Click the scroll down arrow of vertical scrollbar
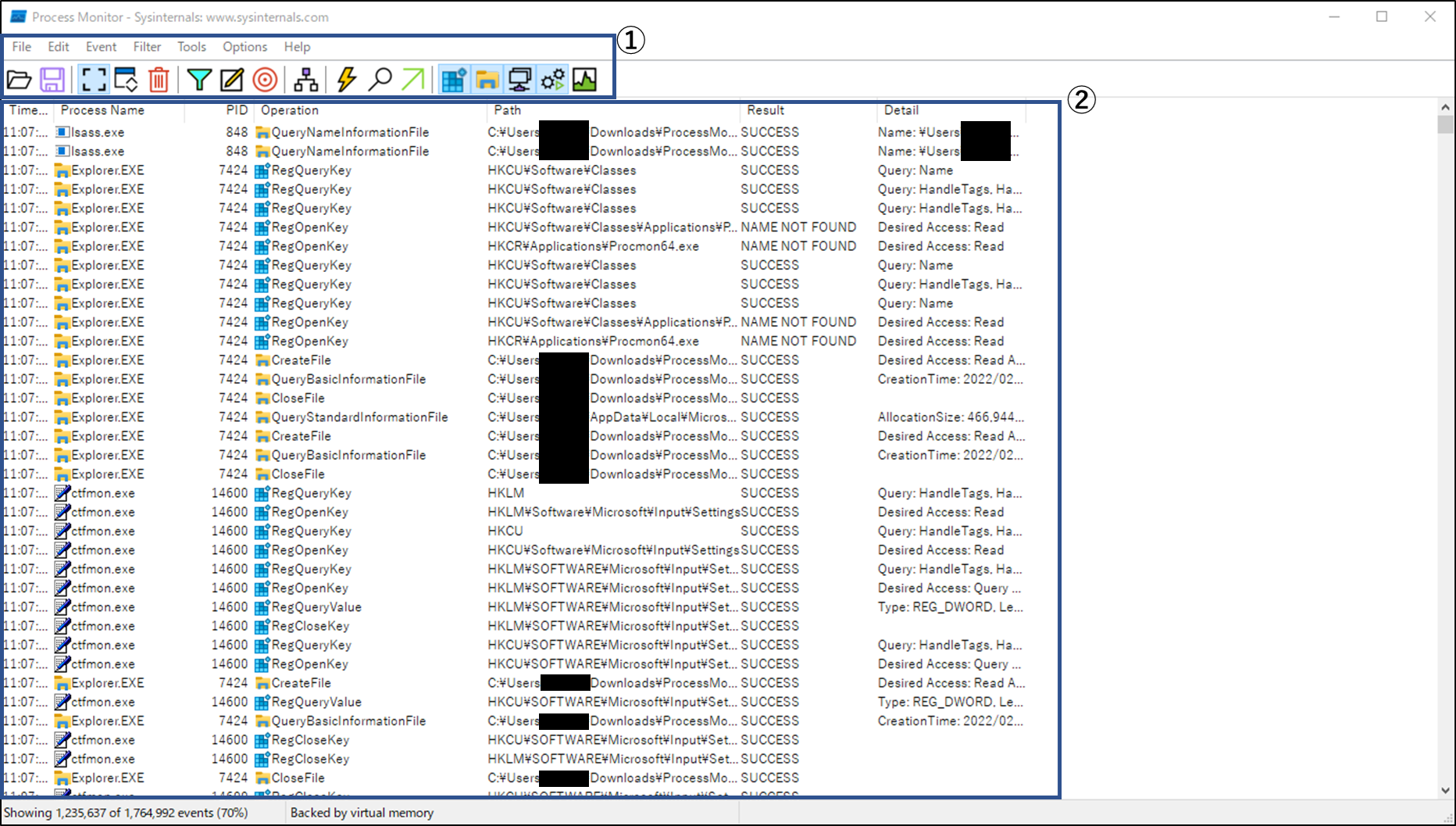The height and width of the screenshot is (826, 1456). [x=1445, y=790]
